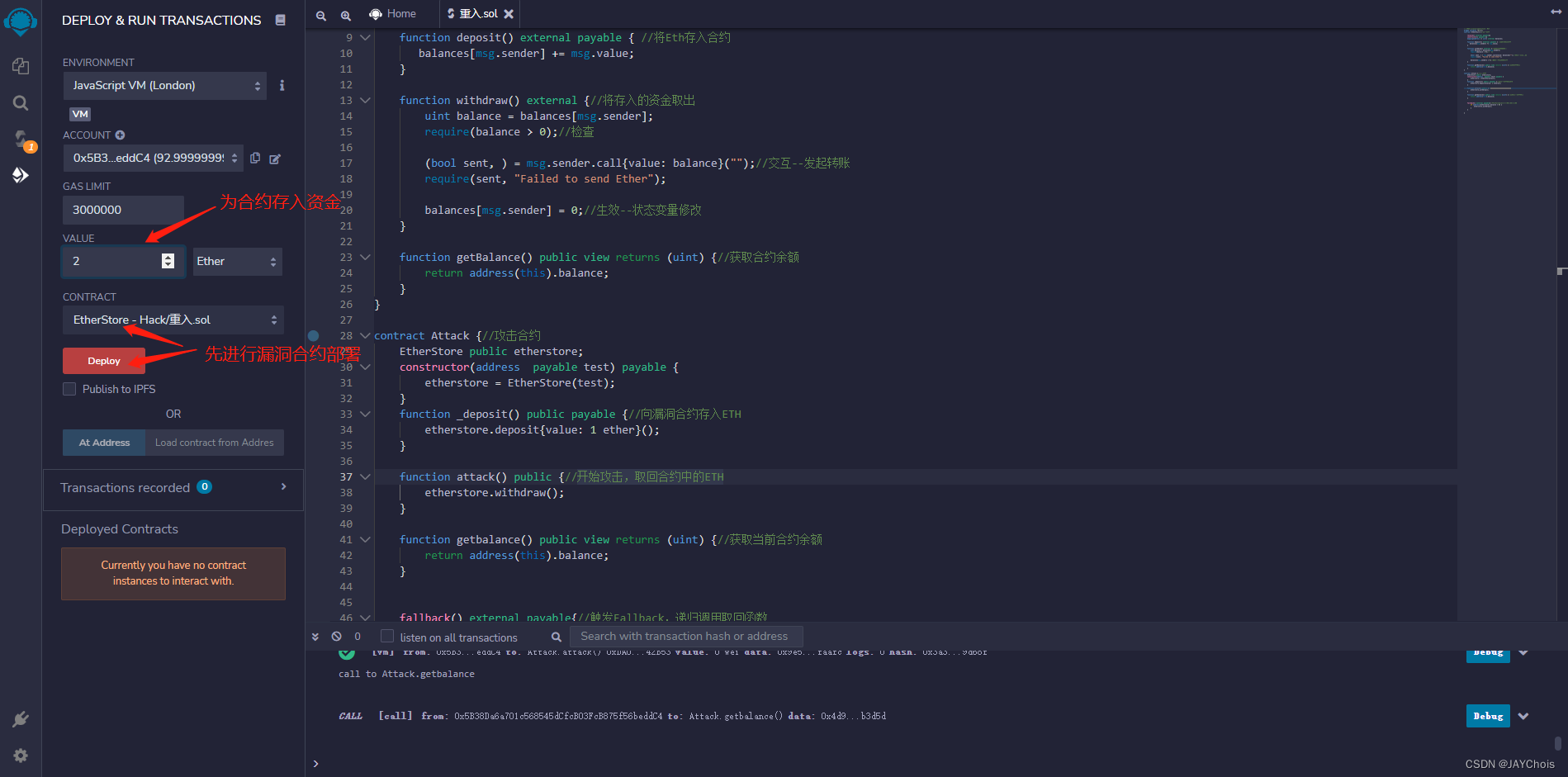This screenshot has height=777, width=1568.
Task: Toggle the editor panel width arrows
Action: point(1556,12)
